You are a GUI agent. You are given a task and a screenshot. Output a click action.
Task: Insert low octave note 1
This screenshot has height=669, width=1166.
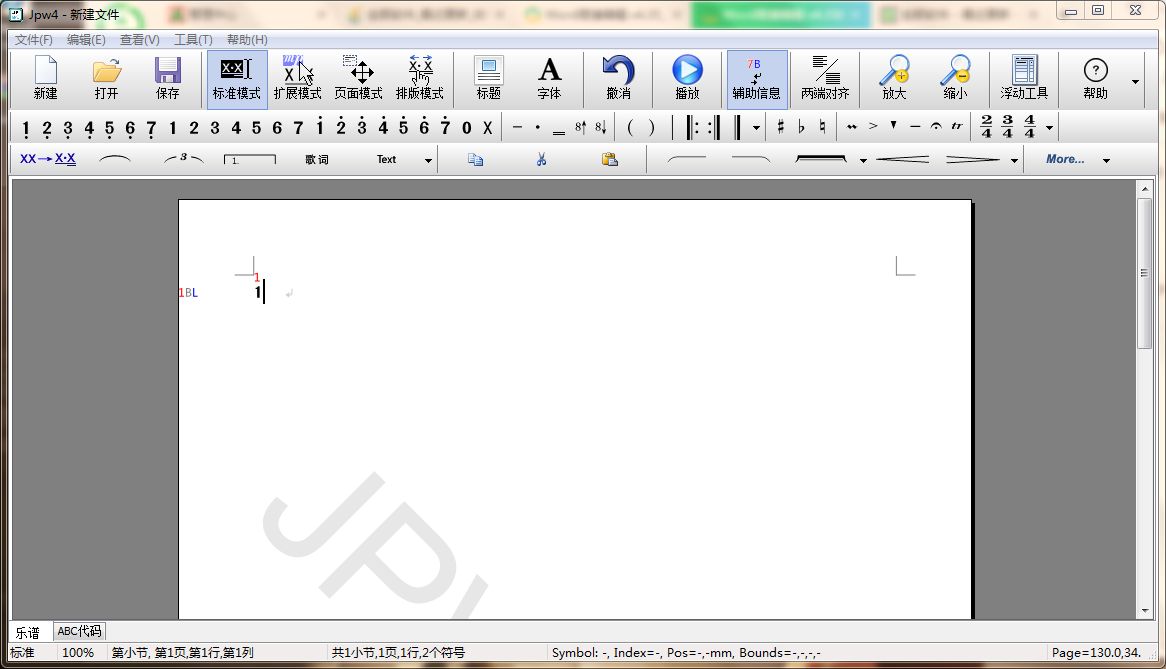coord(25,129)
